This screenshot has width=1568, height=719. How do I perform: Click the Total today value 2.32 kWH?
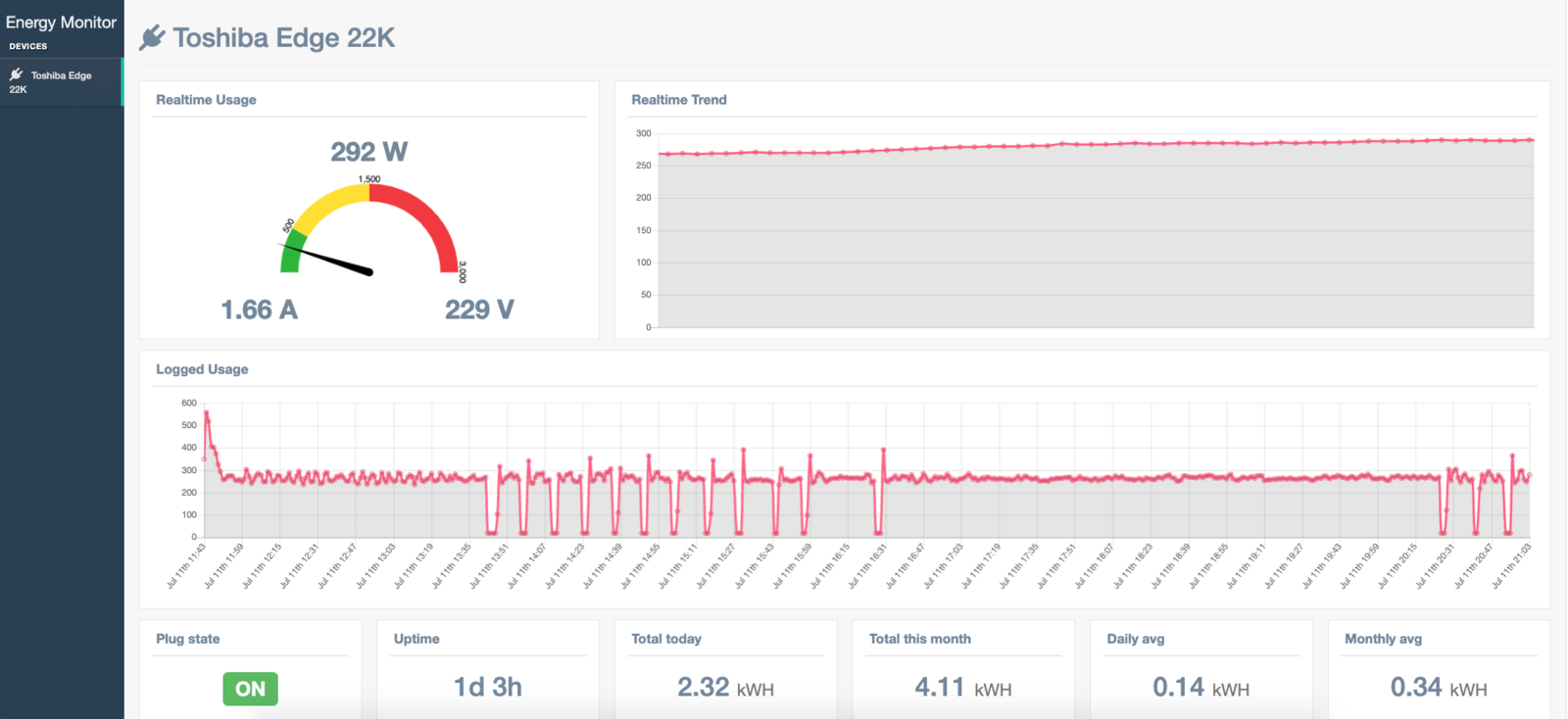(x=725, y=688)
